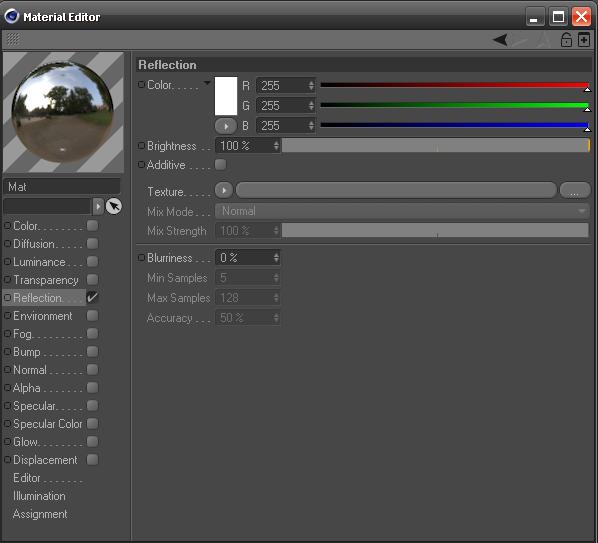Select the Transparency channel page

point(45,280)
